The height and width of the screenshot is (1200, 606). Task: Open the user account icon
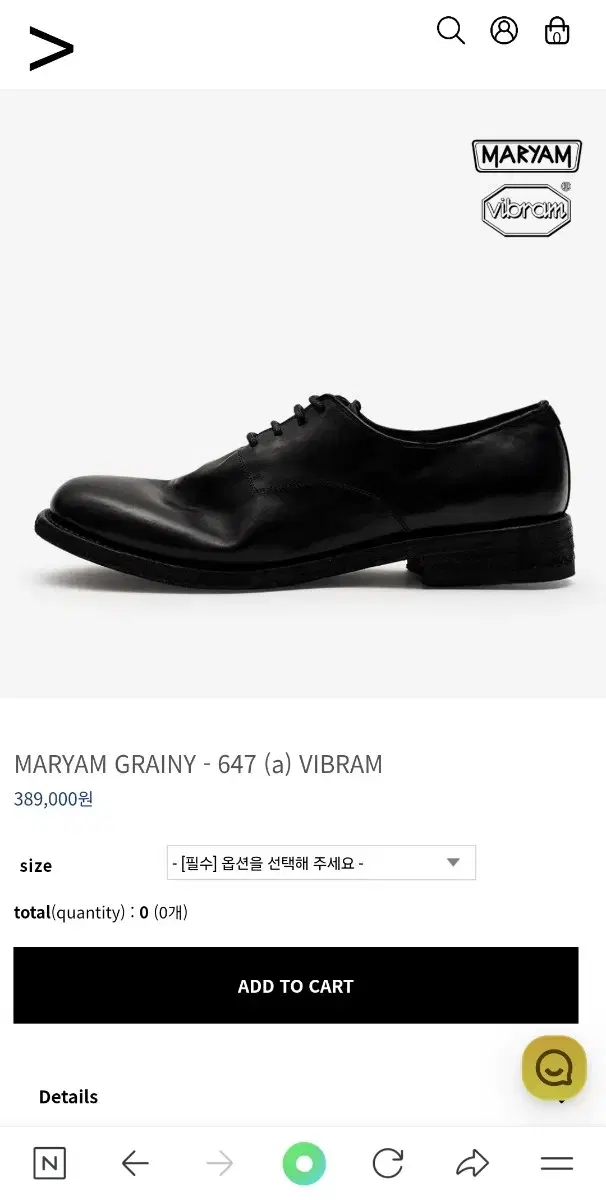pyautogui.click(x=504, y=31)
